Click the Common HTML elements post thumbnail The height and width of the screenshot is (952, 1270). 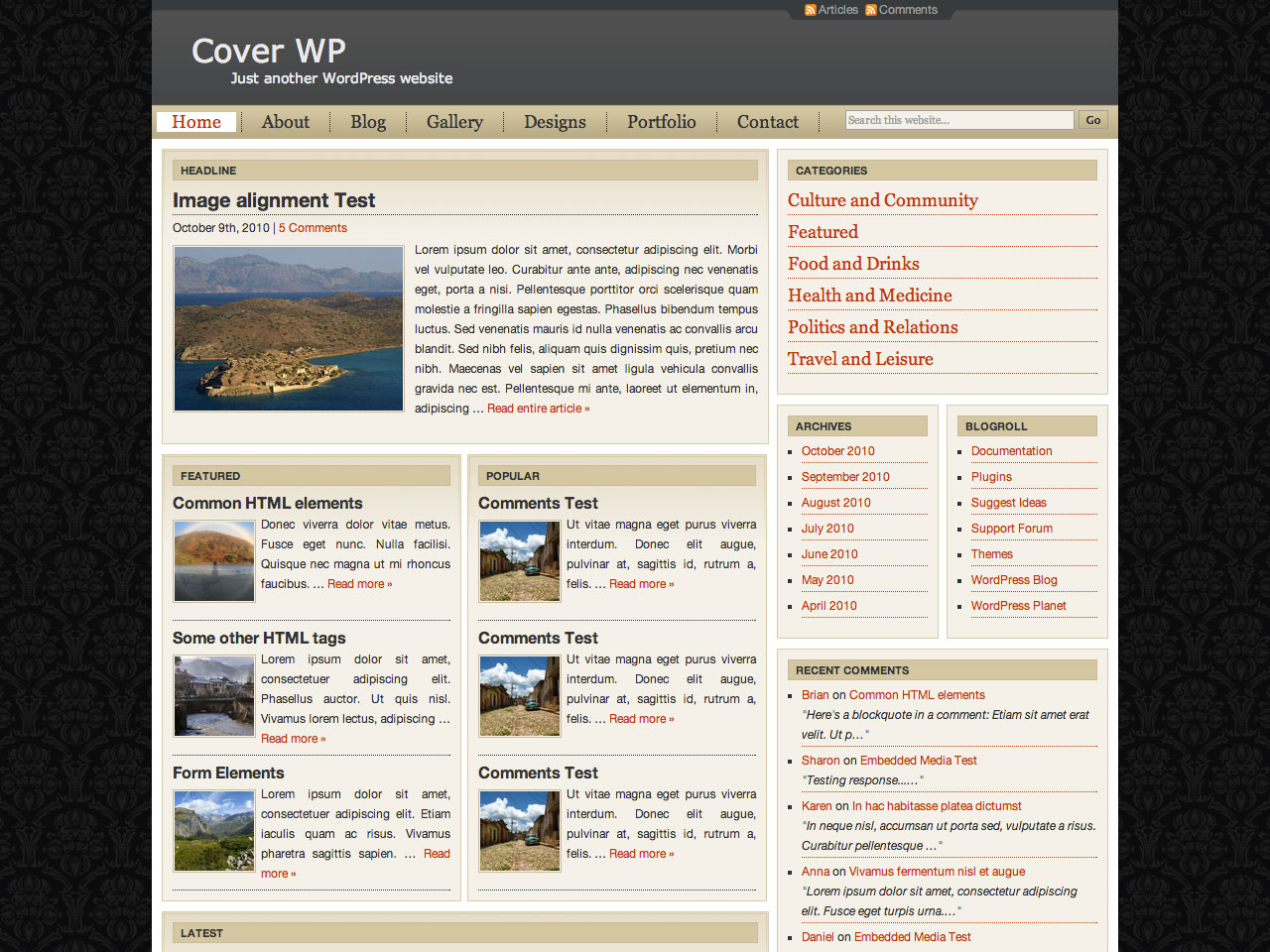click(214, 561)
